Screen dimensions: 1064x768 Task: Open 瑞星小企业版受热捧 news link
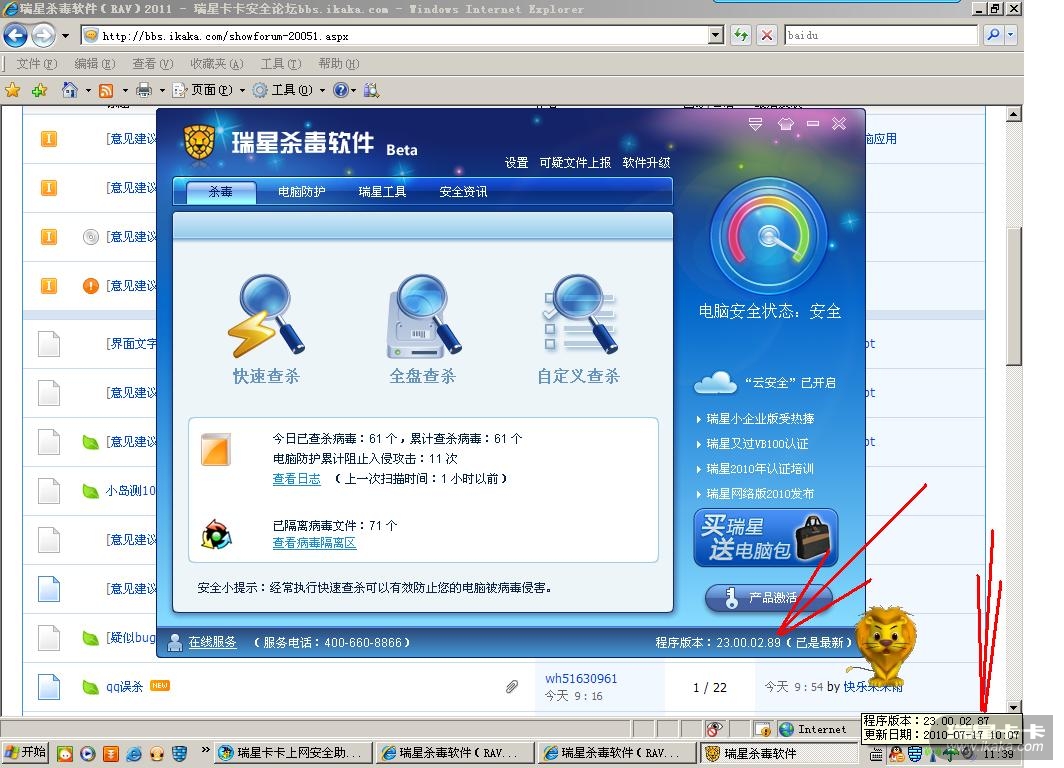[760, 419]
